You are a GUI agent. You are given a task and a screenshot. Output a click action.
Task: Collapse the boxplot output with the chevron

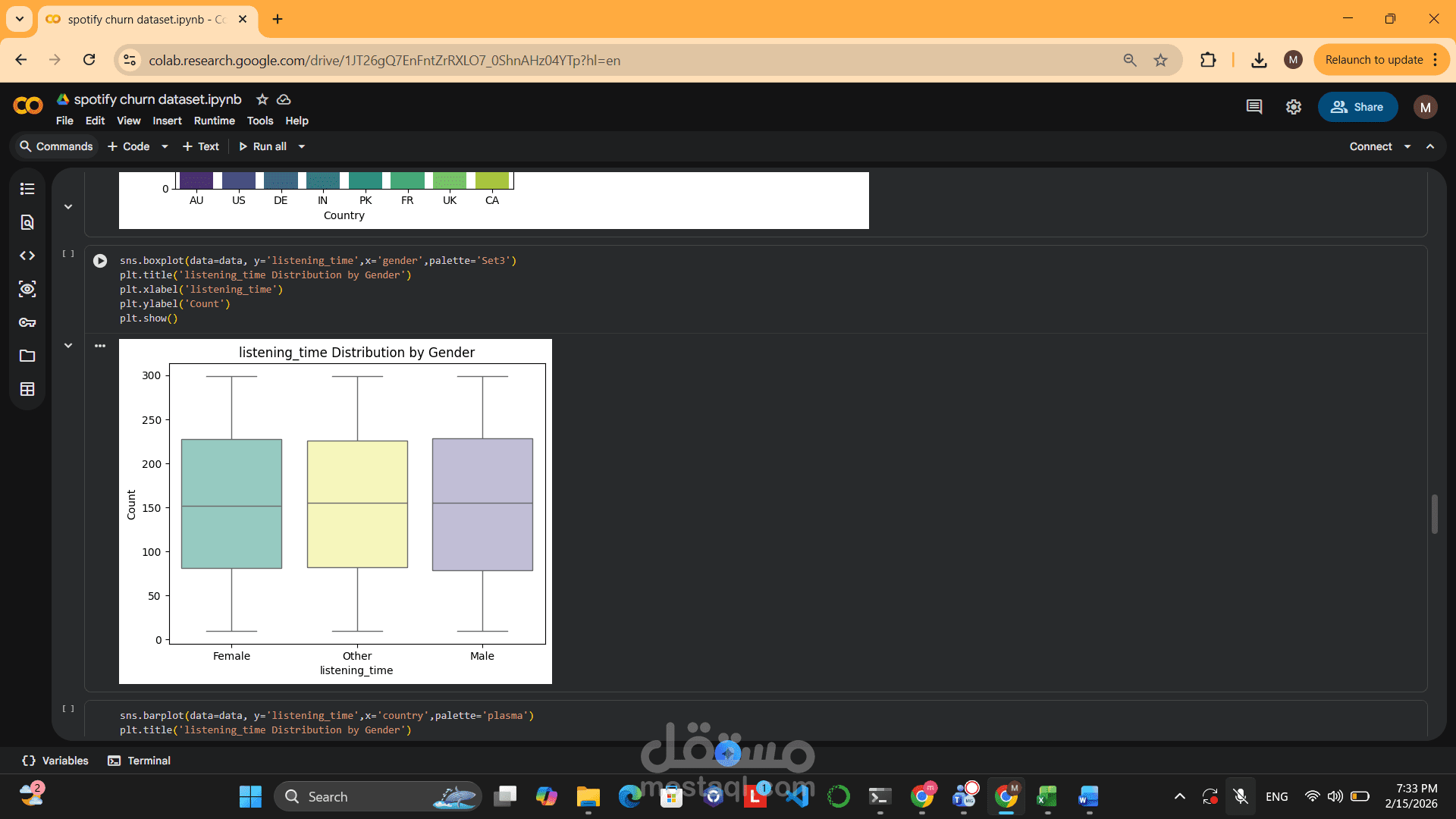(x=68, y=346)
